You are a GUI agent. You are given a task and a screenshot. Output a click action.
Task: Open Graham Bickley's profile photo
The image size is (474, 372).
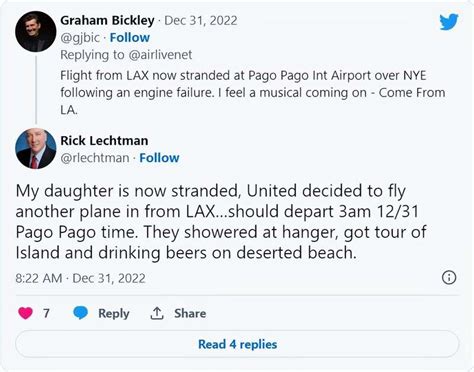click(x=36, y=31)
